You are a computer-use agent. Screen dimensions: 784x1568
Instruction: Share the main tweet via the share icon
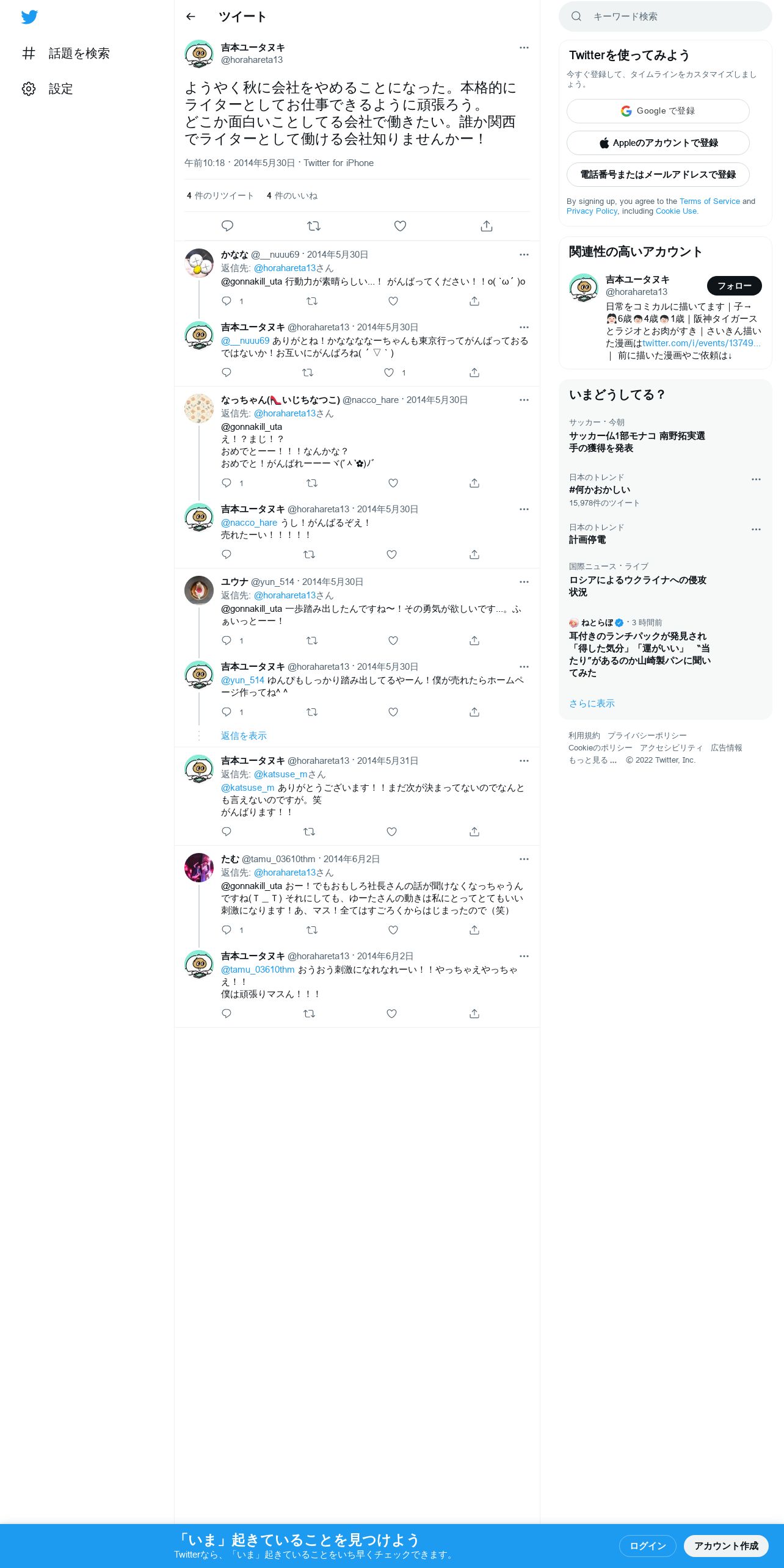tap(487, 226)
